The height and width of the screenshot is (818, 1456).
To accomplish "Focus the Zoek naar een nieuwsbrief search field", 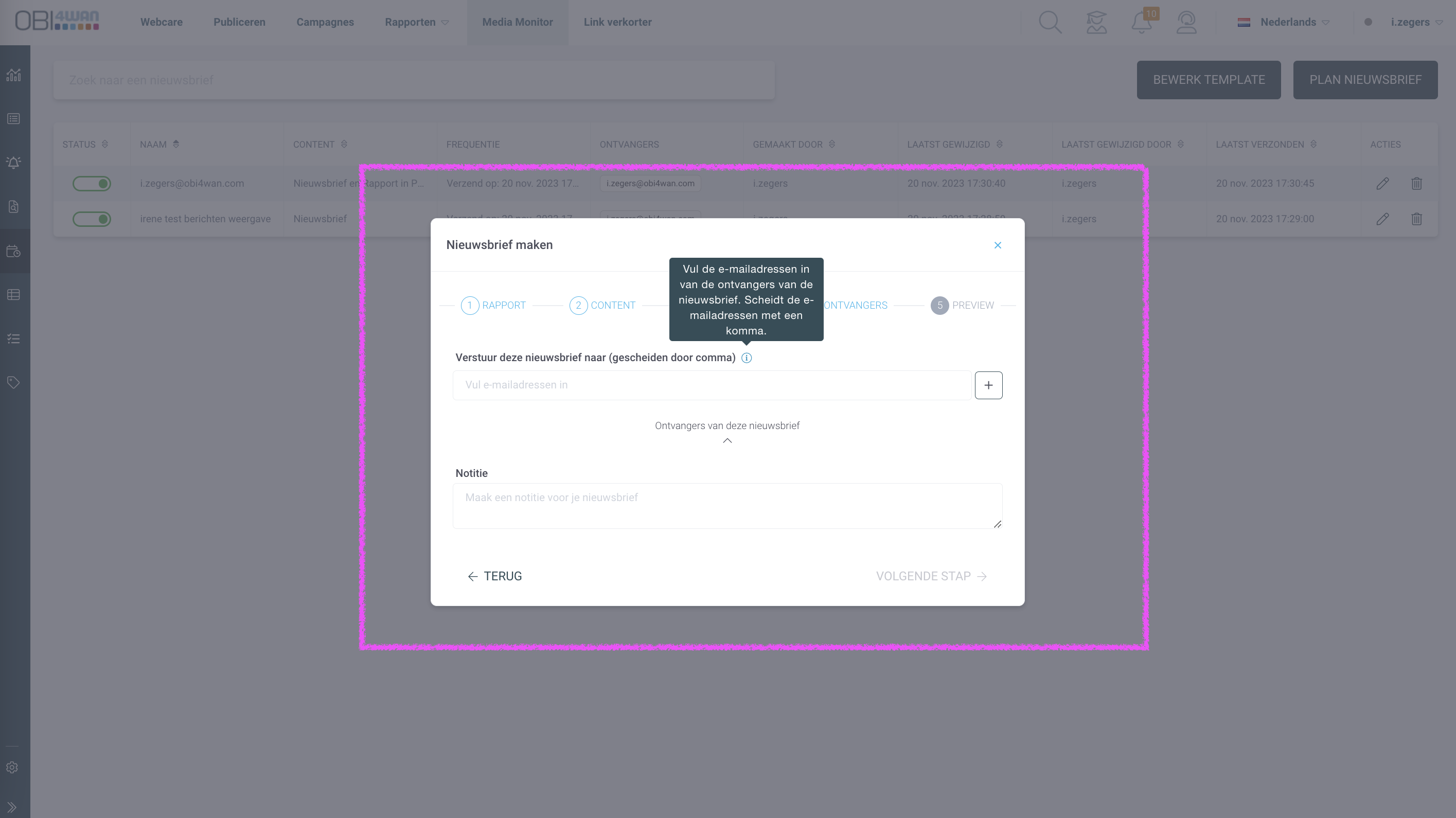I will click(414, 80).
